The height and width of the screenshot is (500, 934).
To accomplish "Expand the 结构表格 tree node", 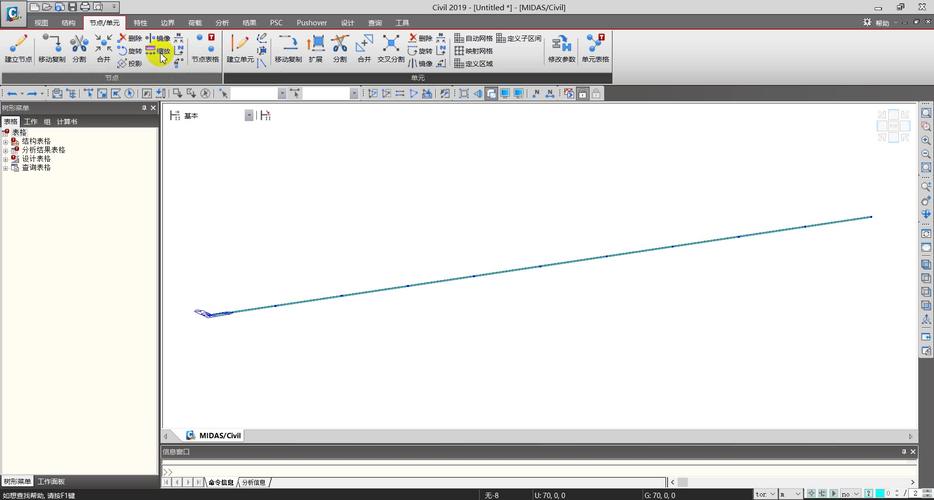I will pyautogui.click(x=5, y=141).
